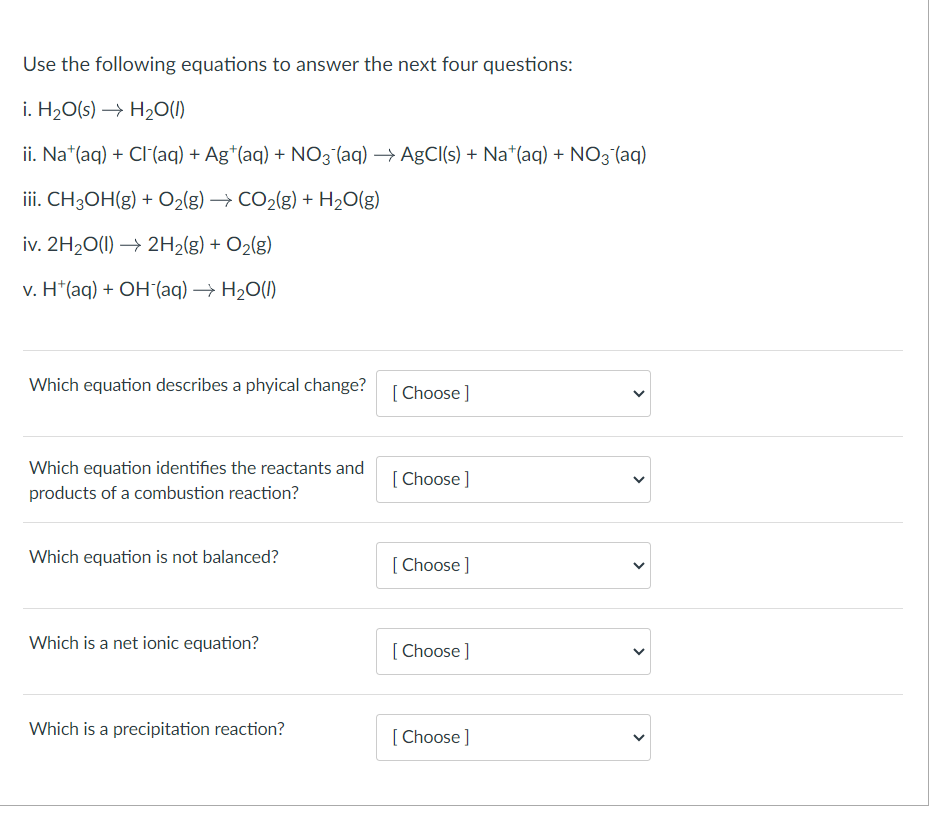
Task: Select the question 'Which equation describes a phyical change?'
Action: 196,385
